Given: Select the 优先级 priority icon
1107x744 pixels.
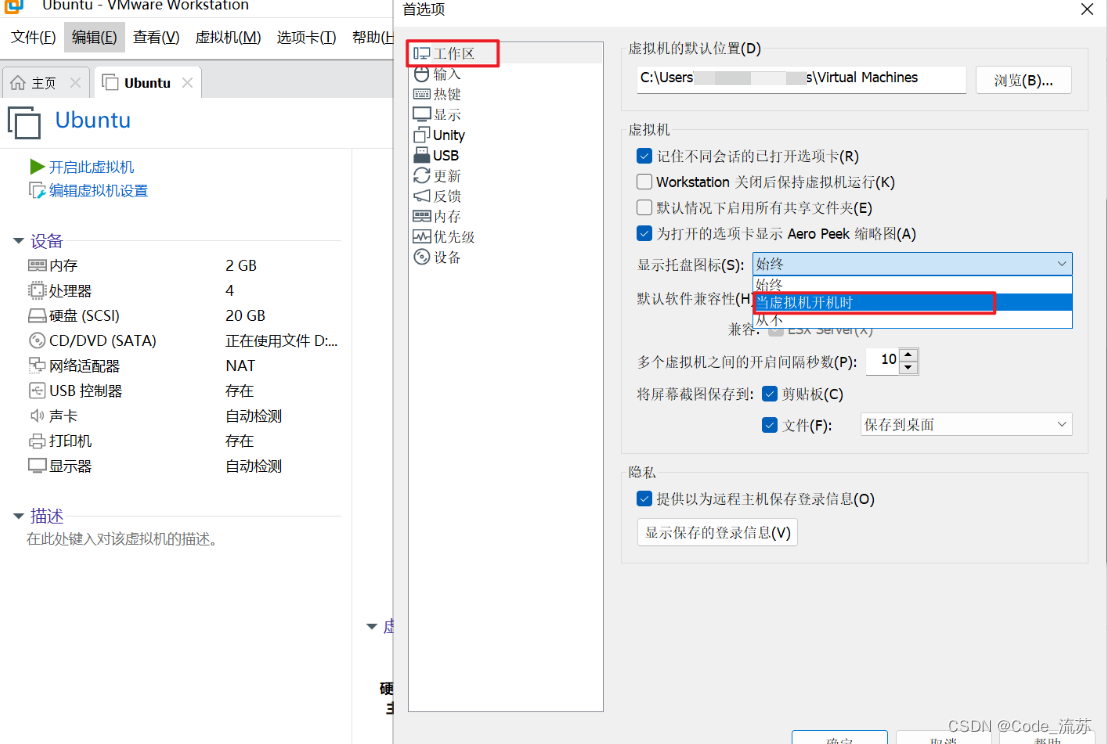Looking at the screenshot, I should click(x=421, y=236).
